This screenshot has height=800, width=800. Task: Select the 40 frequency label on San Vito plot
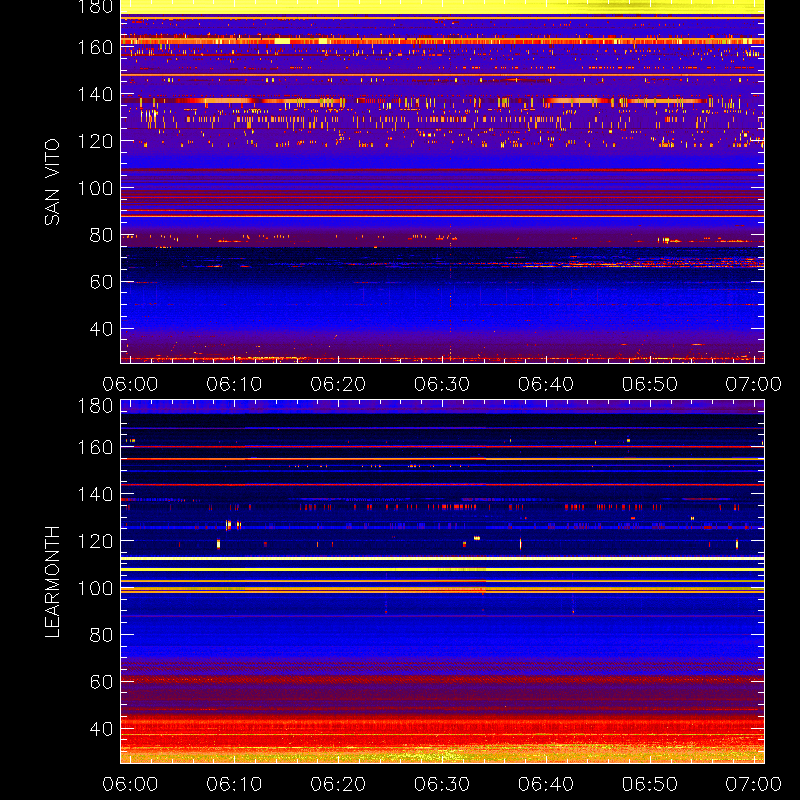point(101,329)
